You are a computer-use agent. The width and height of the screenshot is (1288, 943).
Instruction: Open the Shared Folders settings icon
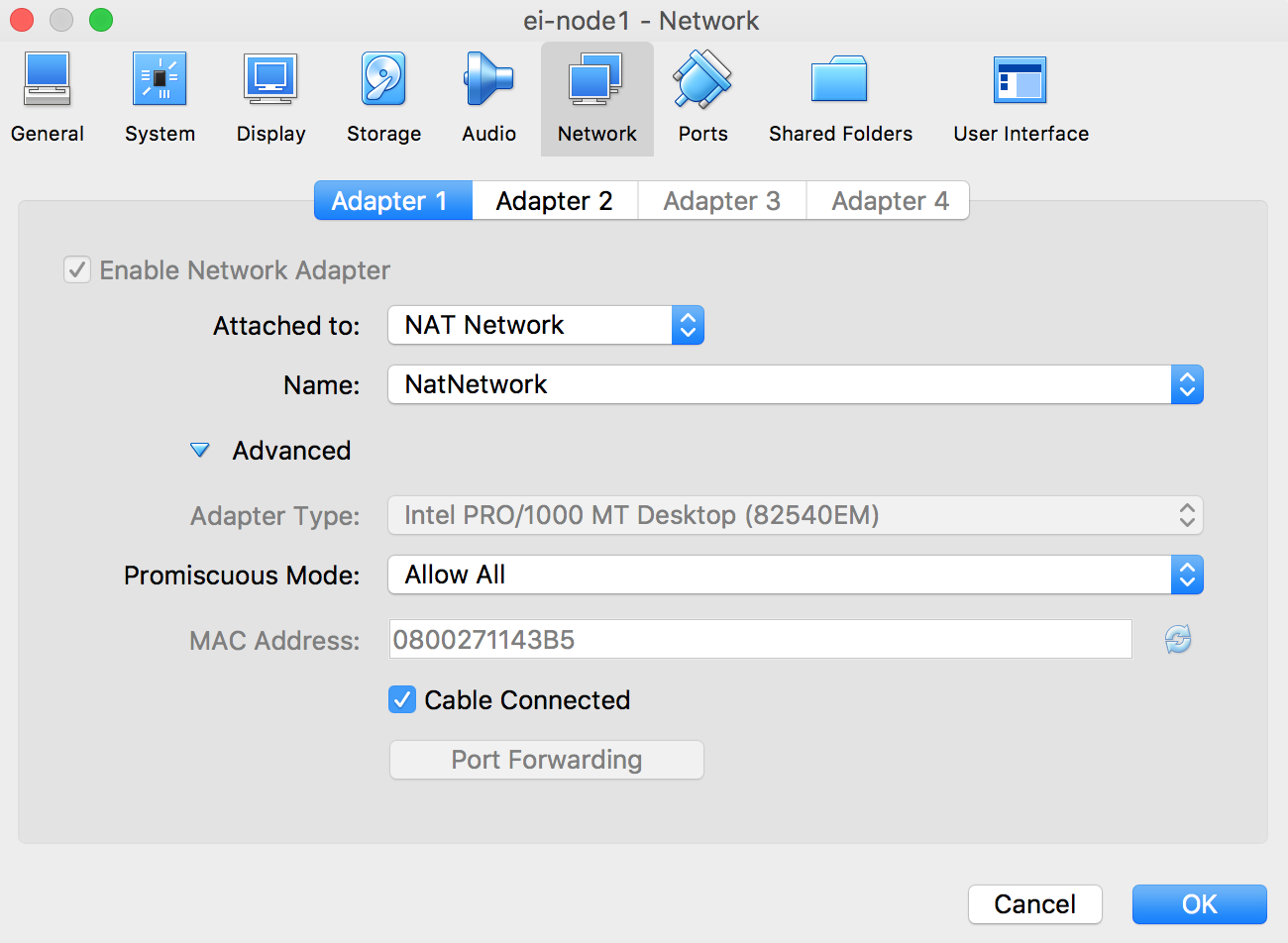click(x=839, y=79)
